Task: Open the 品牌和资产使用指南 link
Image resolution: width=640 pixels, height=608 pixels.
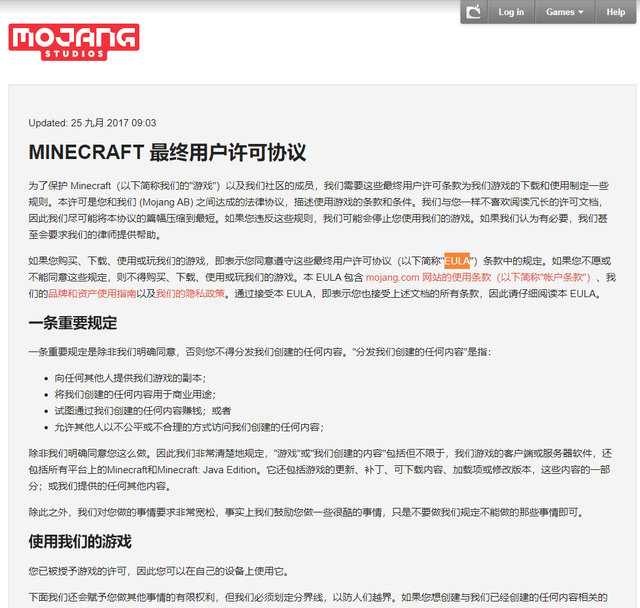Action: click(x=92, y=294)
